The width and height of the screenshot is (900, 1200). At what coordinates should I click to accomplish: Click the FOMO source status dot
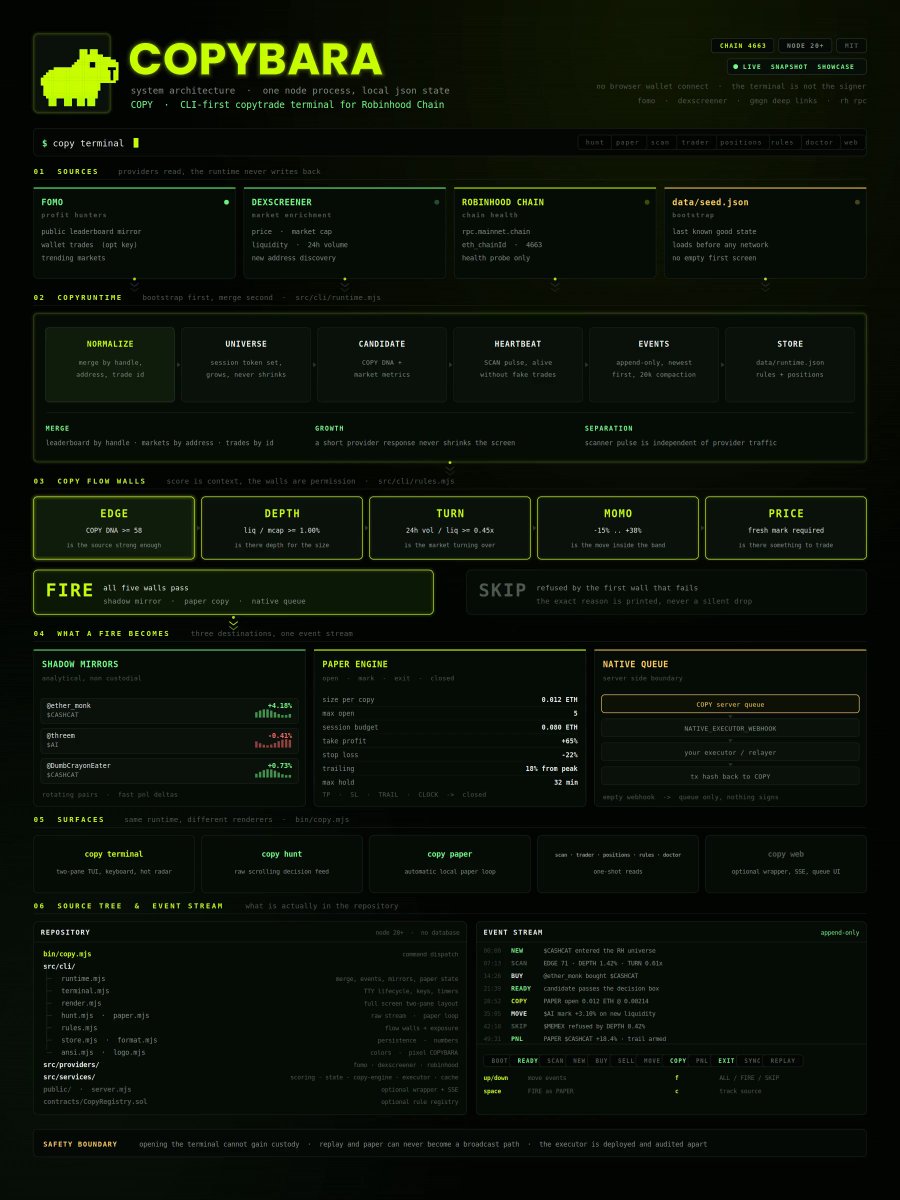click(226, 202)
